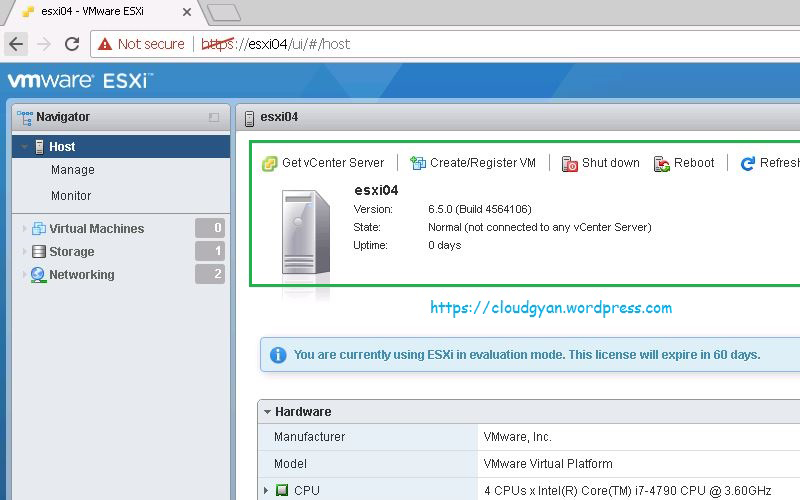Click the browser reload button
The width and height of the screenshot is (800, 500).
pyautogui.click(x=72, y=44)
